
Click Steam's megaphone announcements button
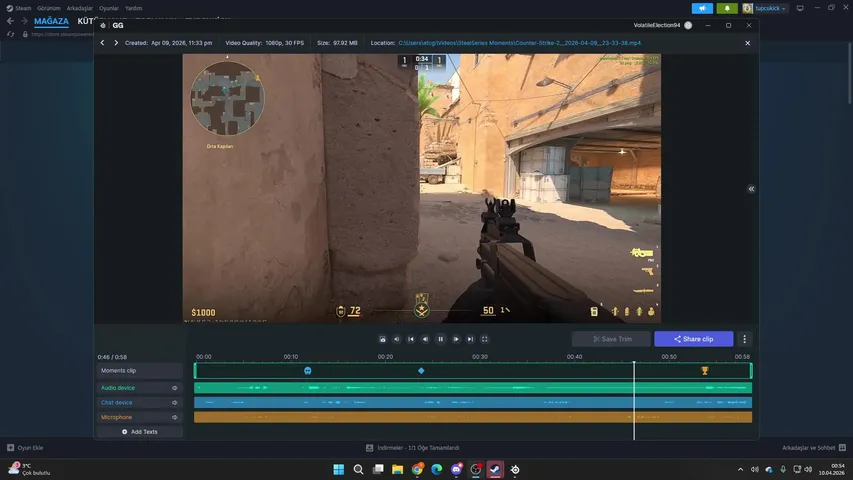click(x=702, y=8)
